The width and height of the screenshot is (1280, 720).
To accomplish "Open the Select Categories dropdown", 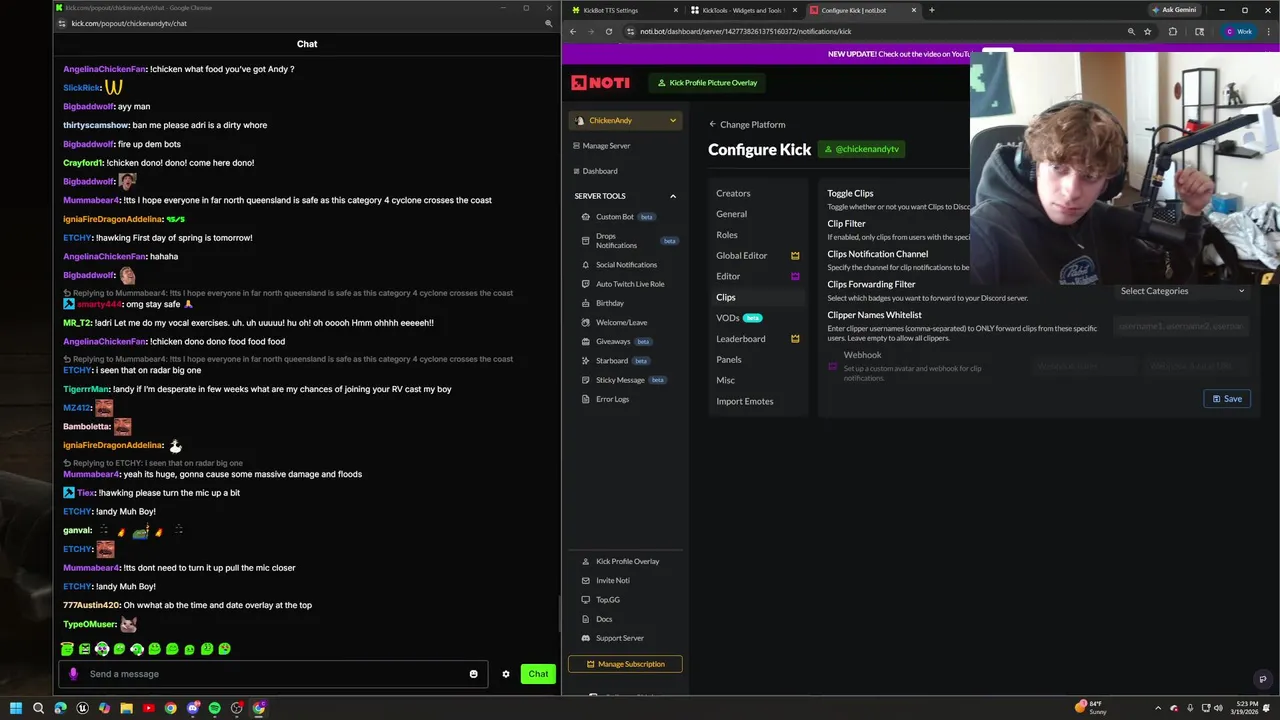I will (x=1182, y=291).
